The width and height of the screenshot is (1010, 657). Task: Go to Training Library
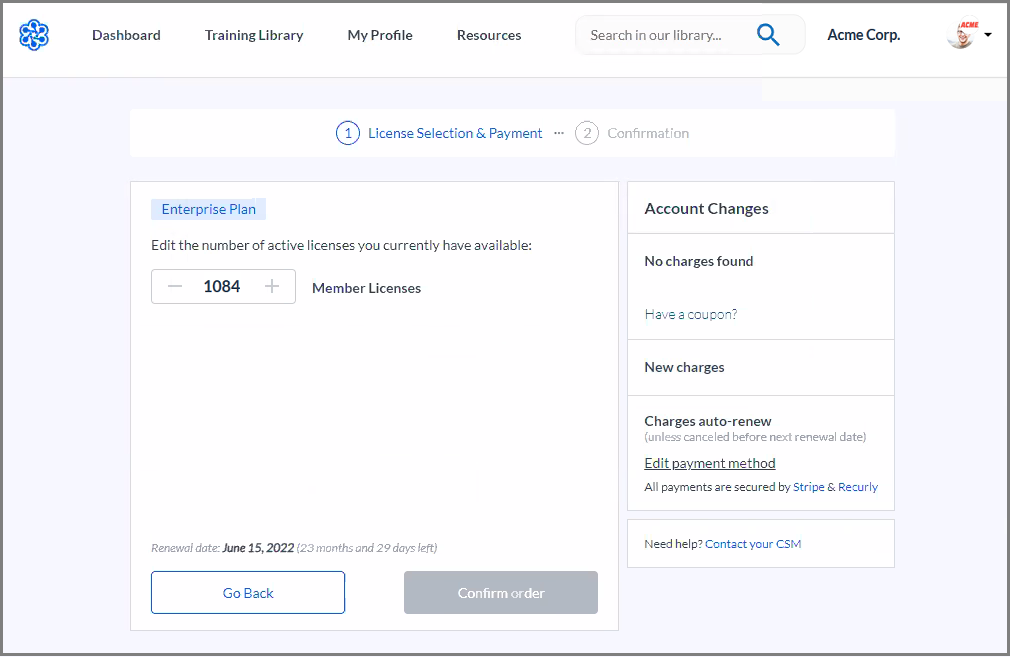254,35
